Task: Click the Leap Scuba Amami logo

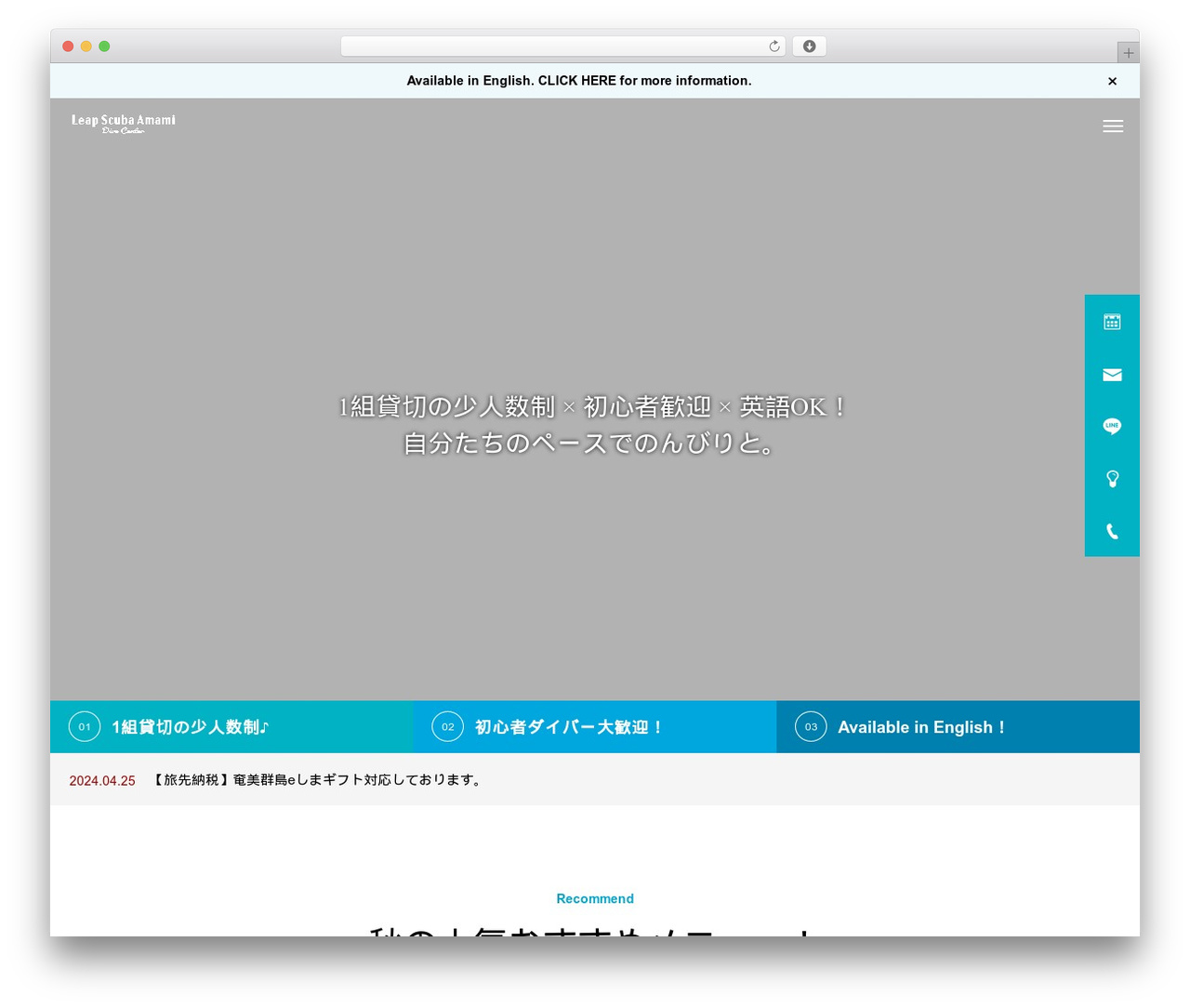Action: point(123,124)
